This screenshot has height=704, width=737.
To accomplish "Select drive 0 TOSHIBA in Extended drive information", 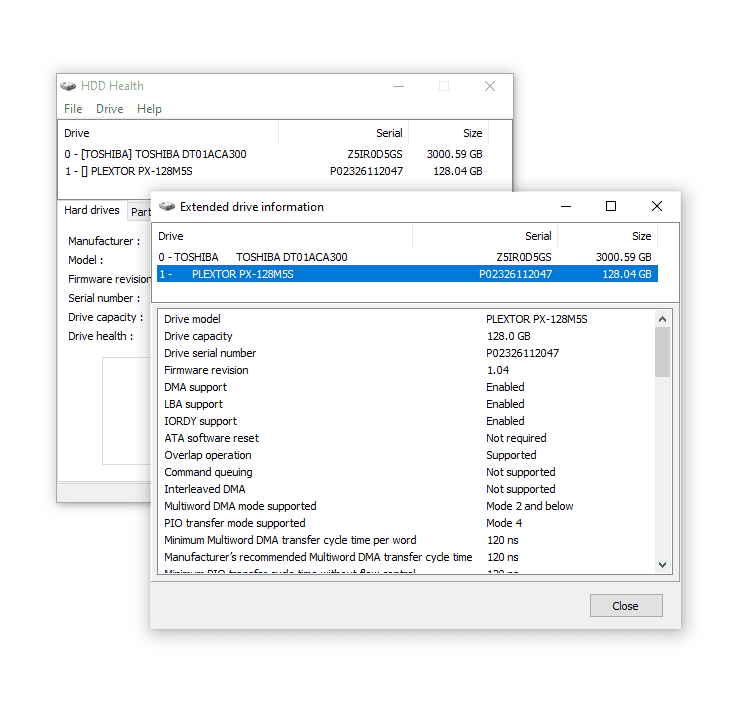I will coord(407,257).
